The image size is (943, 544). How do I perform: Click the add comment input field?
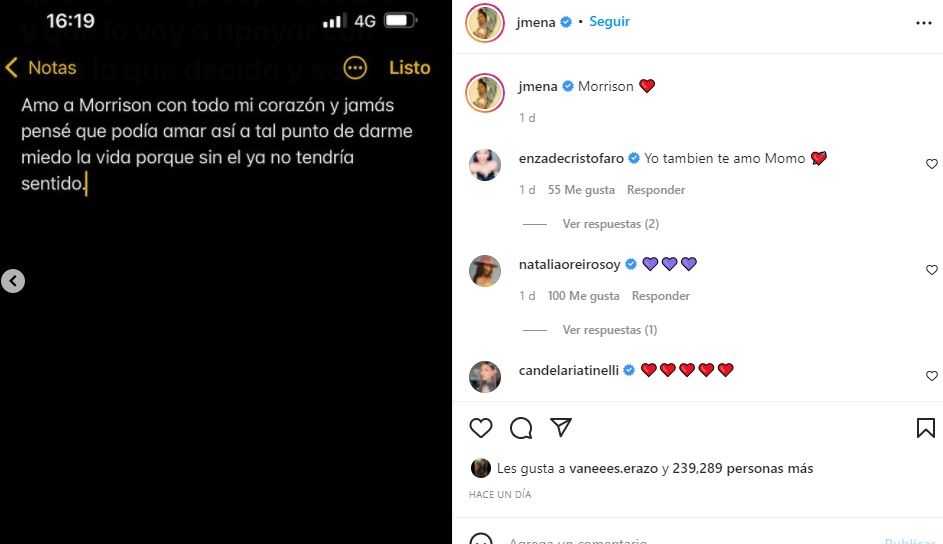[692, 539]
